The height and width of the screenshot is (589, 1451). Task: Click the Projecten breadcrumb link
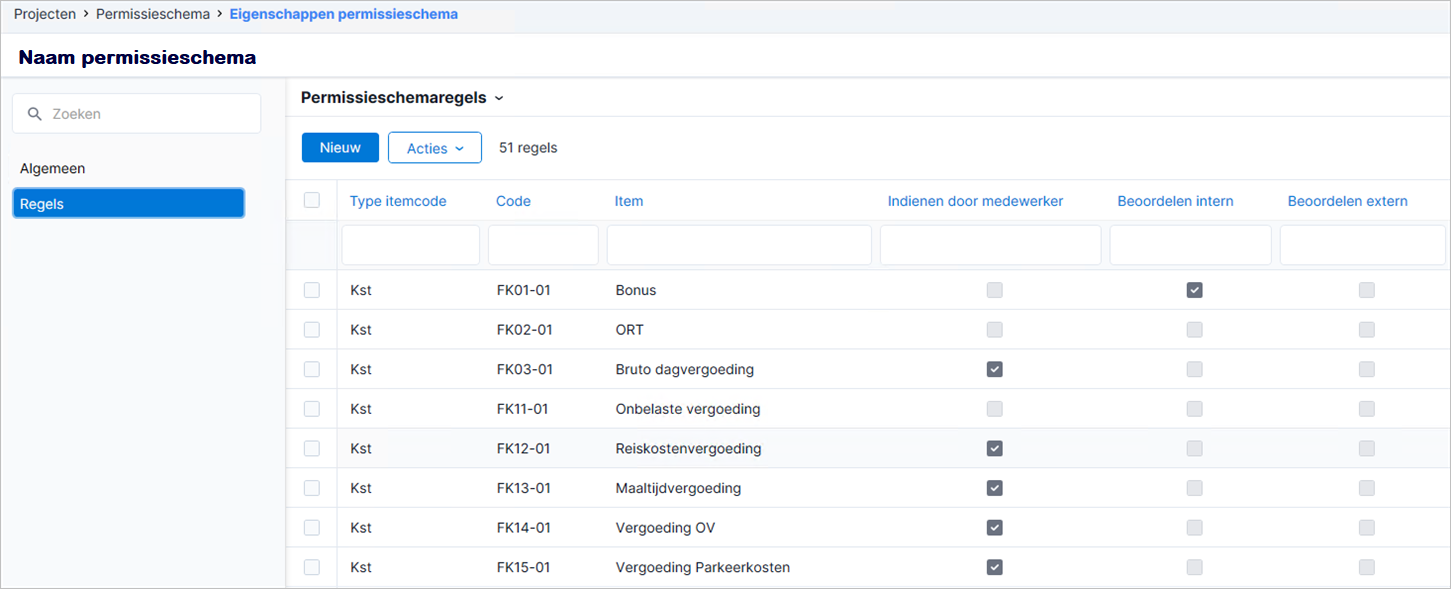click(x=45, y=15)
